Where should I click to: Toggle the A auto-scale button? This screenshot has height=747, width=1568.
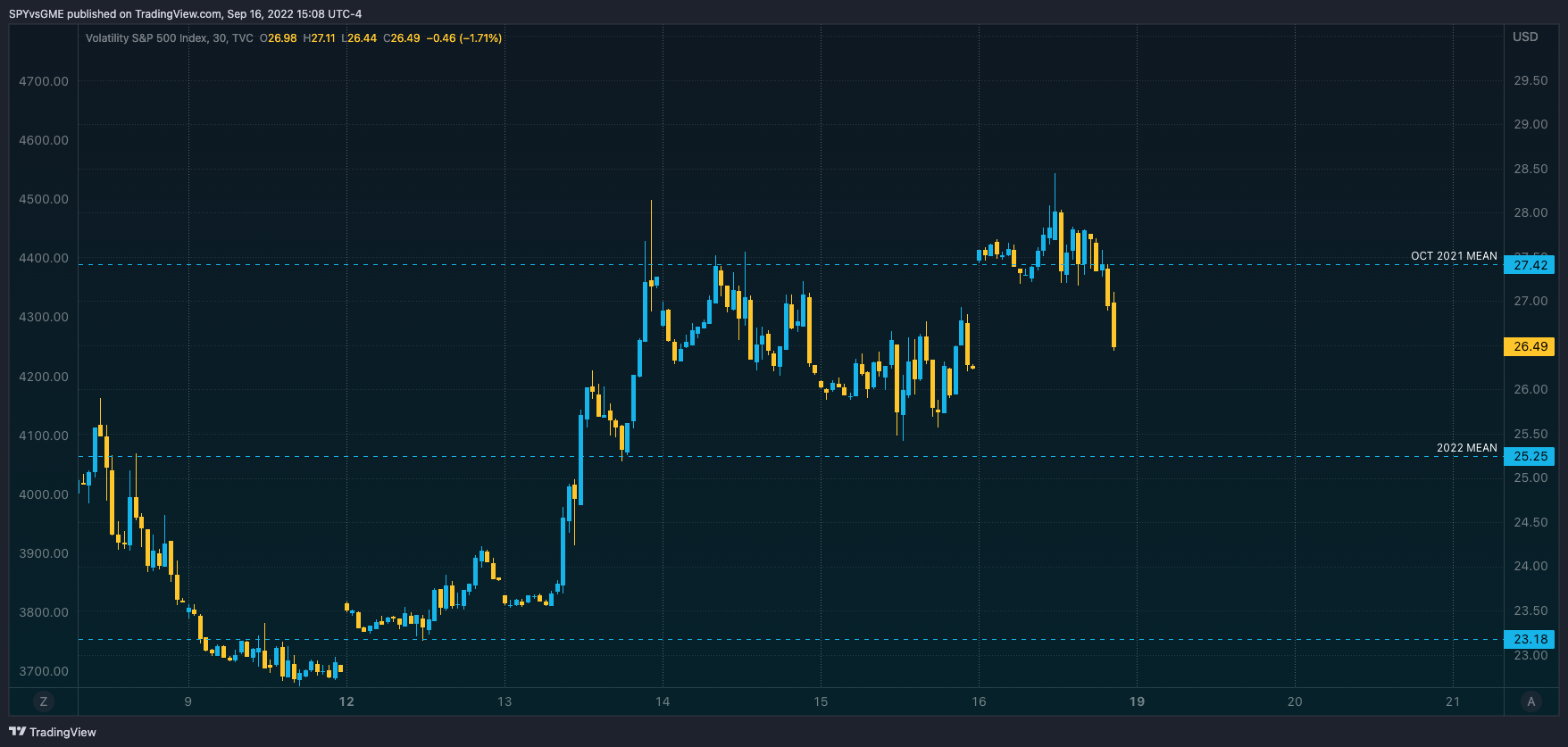click(1531, 701)
